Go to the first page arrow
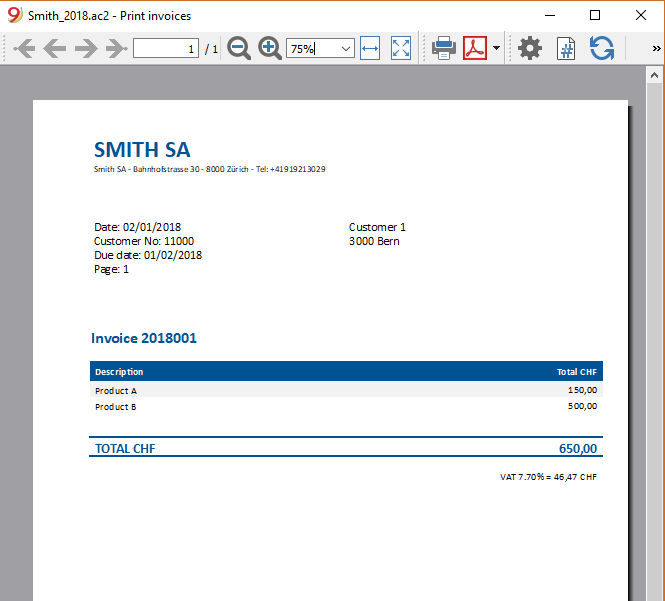The height and width of the screenshot is (601, 665). coord(24,48)
